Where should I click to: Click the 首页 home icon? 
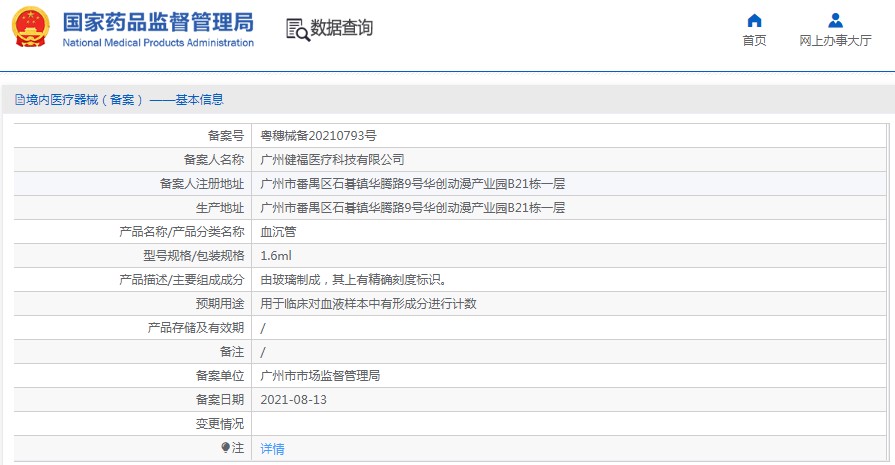click(x=754, y=21)
